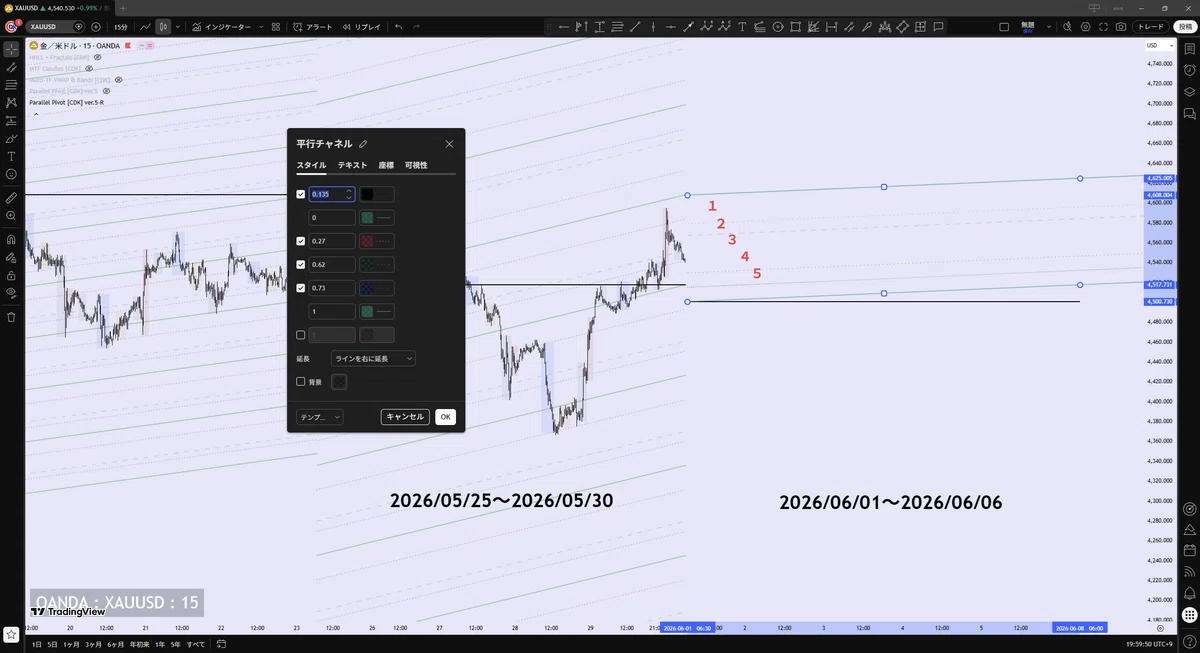
Task: Take a snapshot with the camera icon
Action: click(x=1121, y=27)
